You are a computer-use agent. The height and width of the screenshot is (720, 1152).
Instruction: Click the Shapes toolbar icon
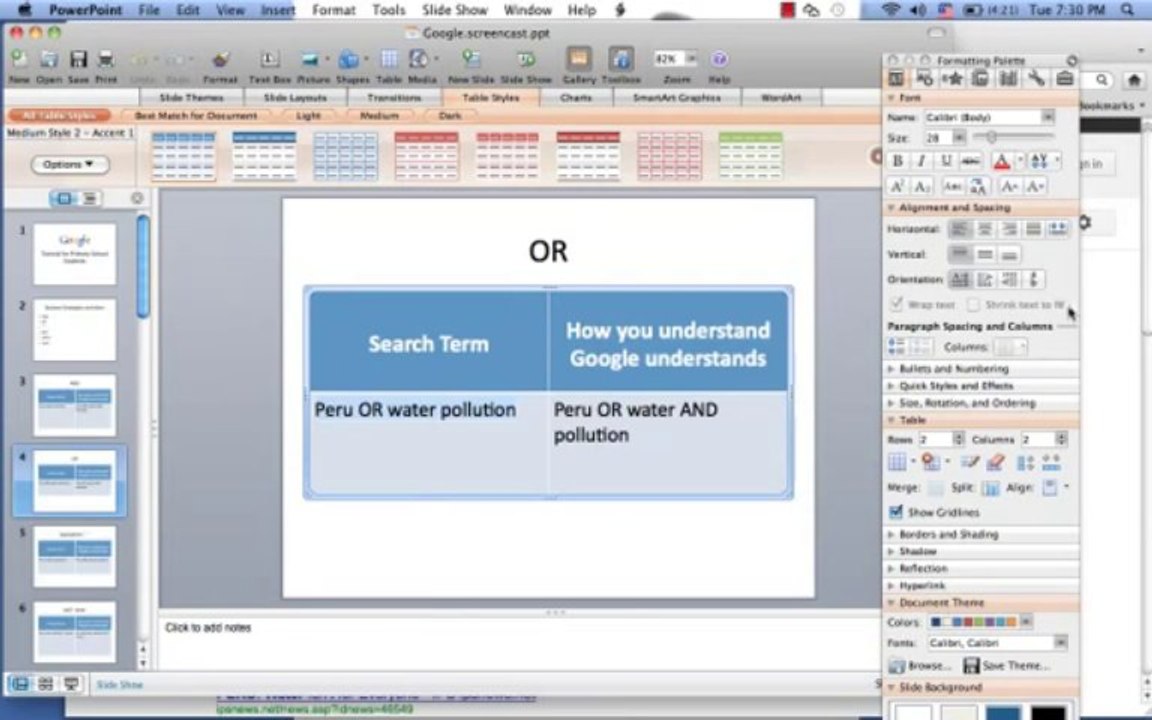(x=350, y=60)
